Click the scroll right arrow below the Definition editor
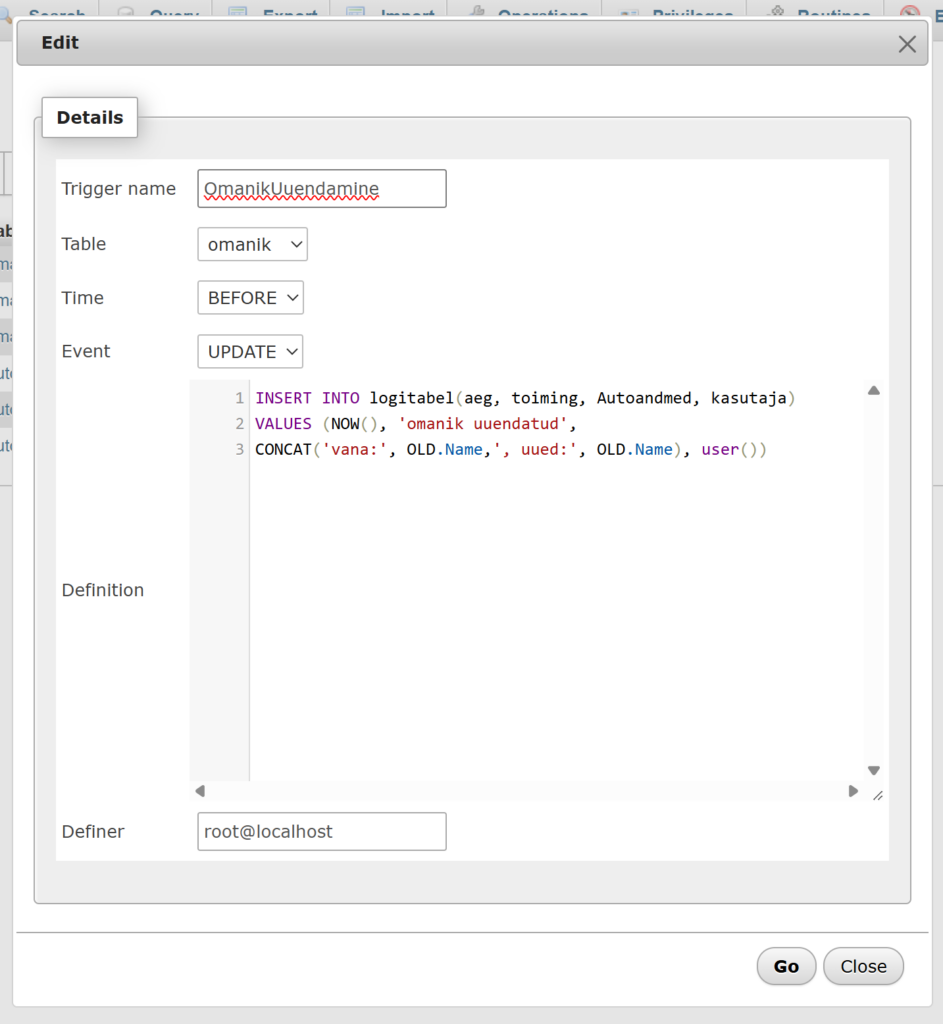Viewport: 943px width, 1024px height. [853, 791]
